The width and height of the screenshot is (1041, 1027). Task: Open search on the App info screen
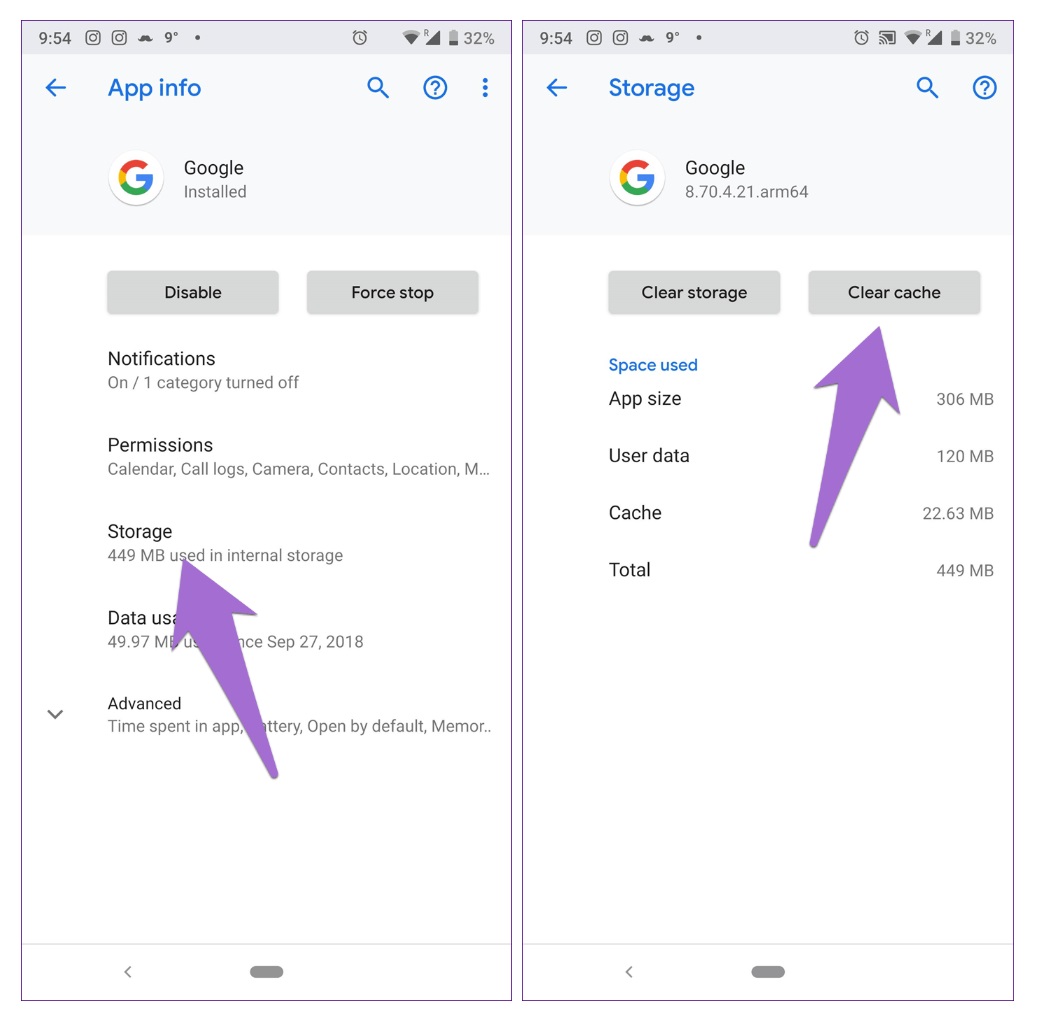coord(378,88)
